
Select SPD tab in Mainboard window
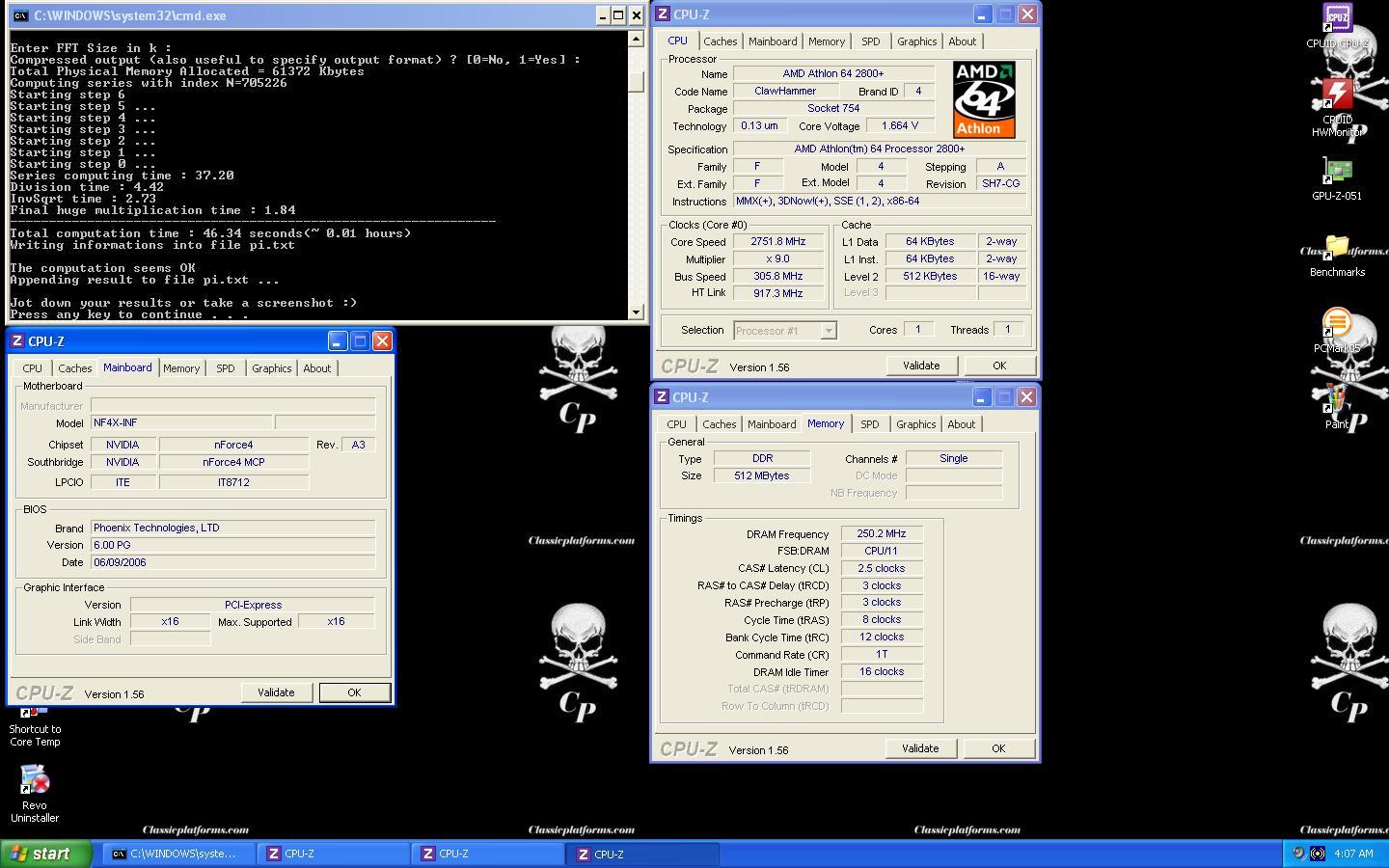[x=225, y=368]
